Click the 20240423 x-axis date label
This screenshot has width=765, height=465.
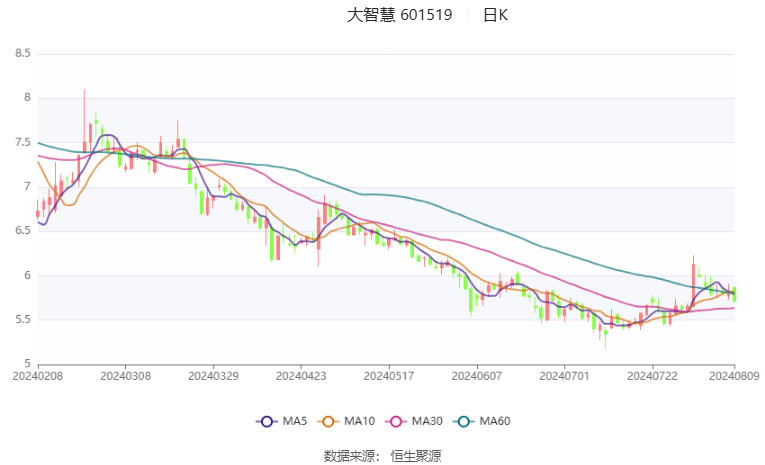point(301,376)
